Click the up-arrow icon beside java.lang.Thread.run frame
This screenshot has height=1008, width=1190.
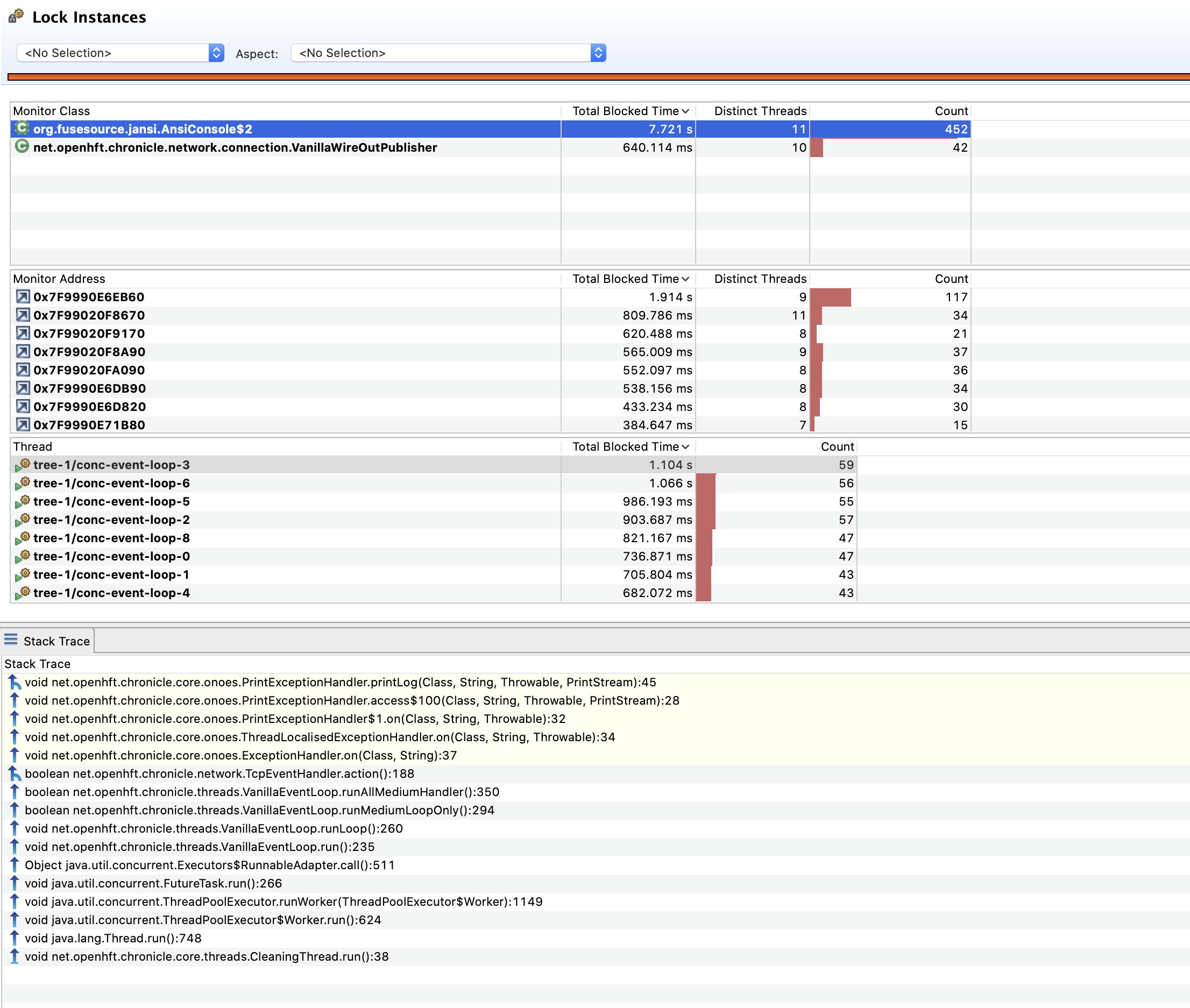coord(15,938)
